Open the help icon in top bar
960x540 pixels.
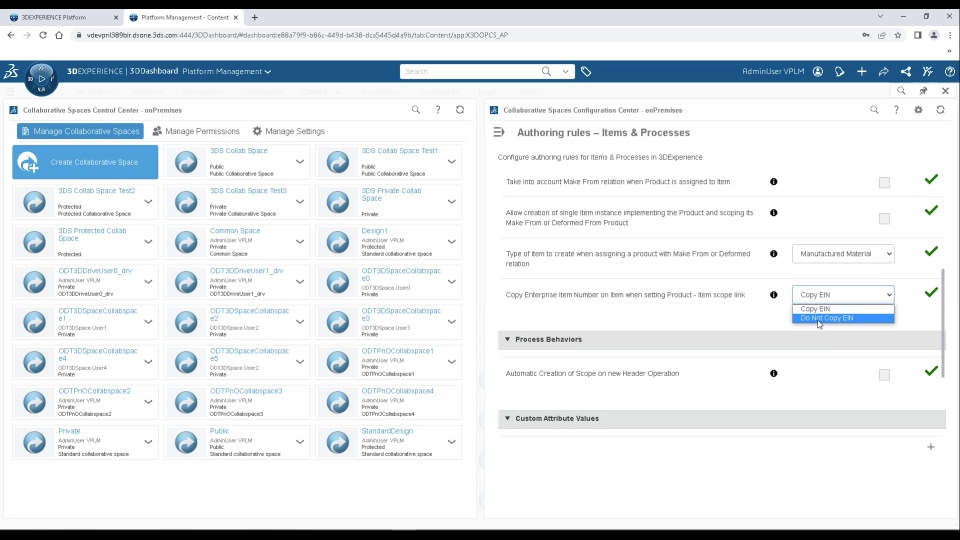coord(950,72)
